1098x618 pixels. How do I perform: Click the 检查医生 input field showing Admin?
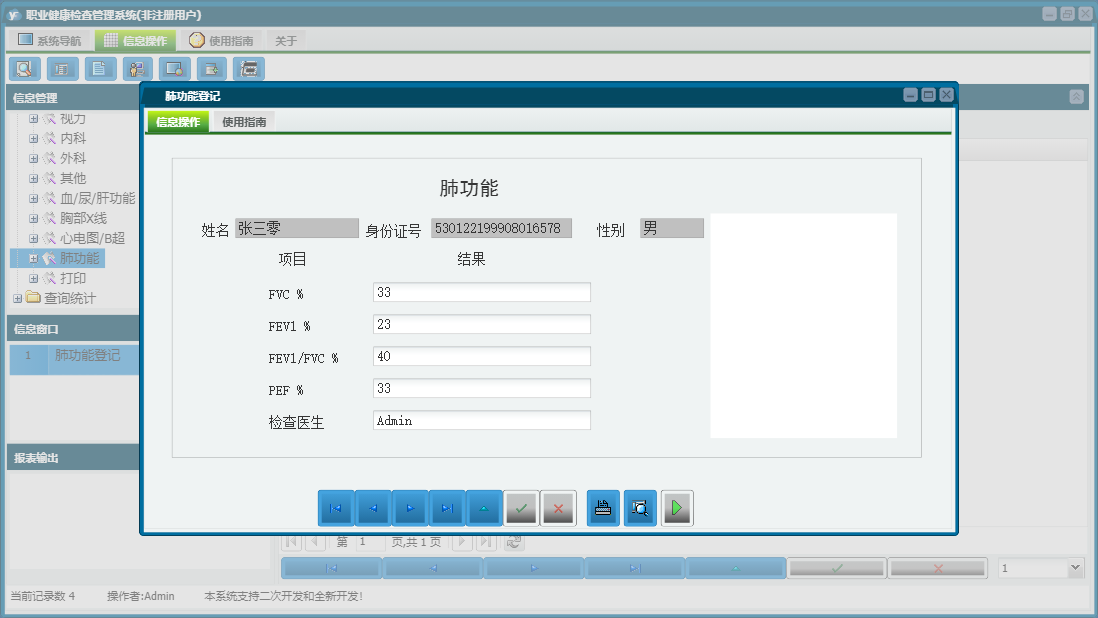pyautogui.click(x=481, y=420)
